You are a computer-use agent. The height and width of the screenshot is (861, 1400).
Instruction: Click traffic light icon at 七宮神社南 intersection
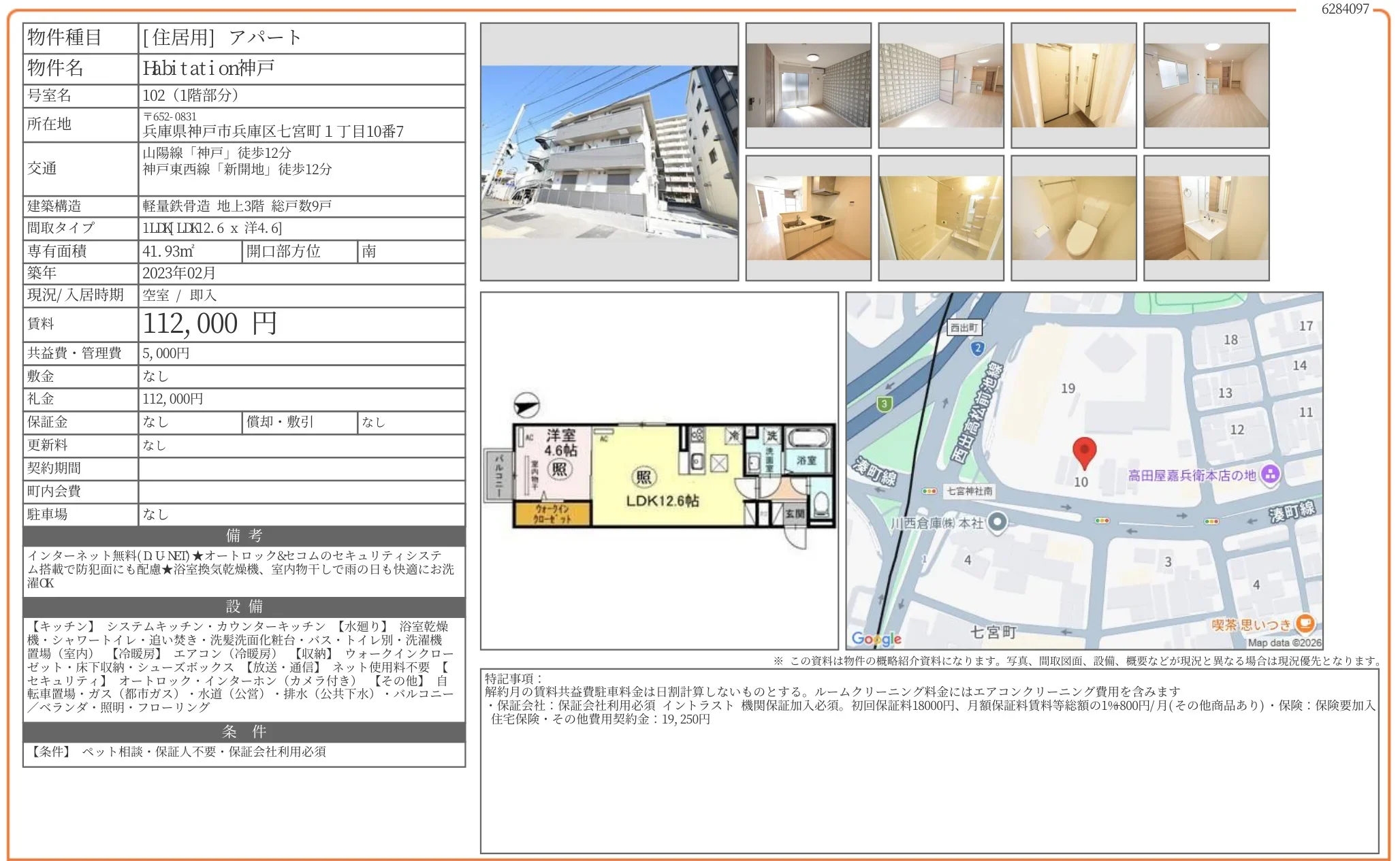(928, 489)
